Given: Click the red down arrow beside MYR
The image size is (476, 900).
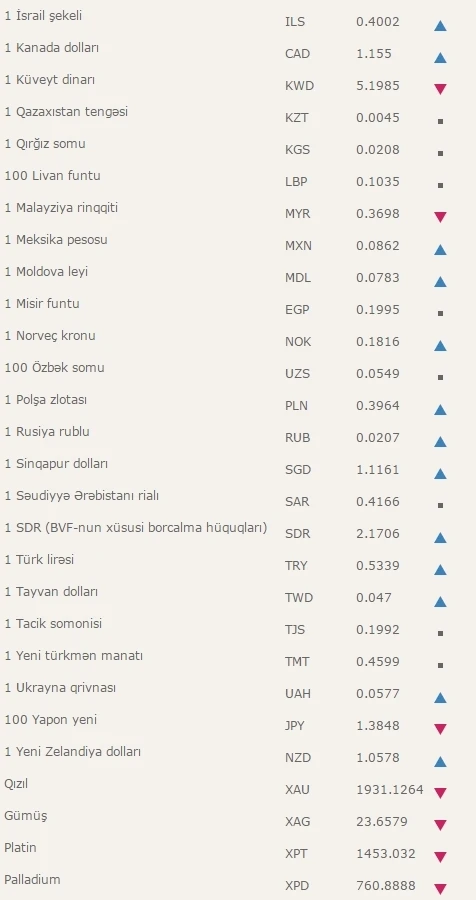Looking at the screenshot, I should [440, 217].
